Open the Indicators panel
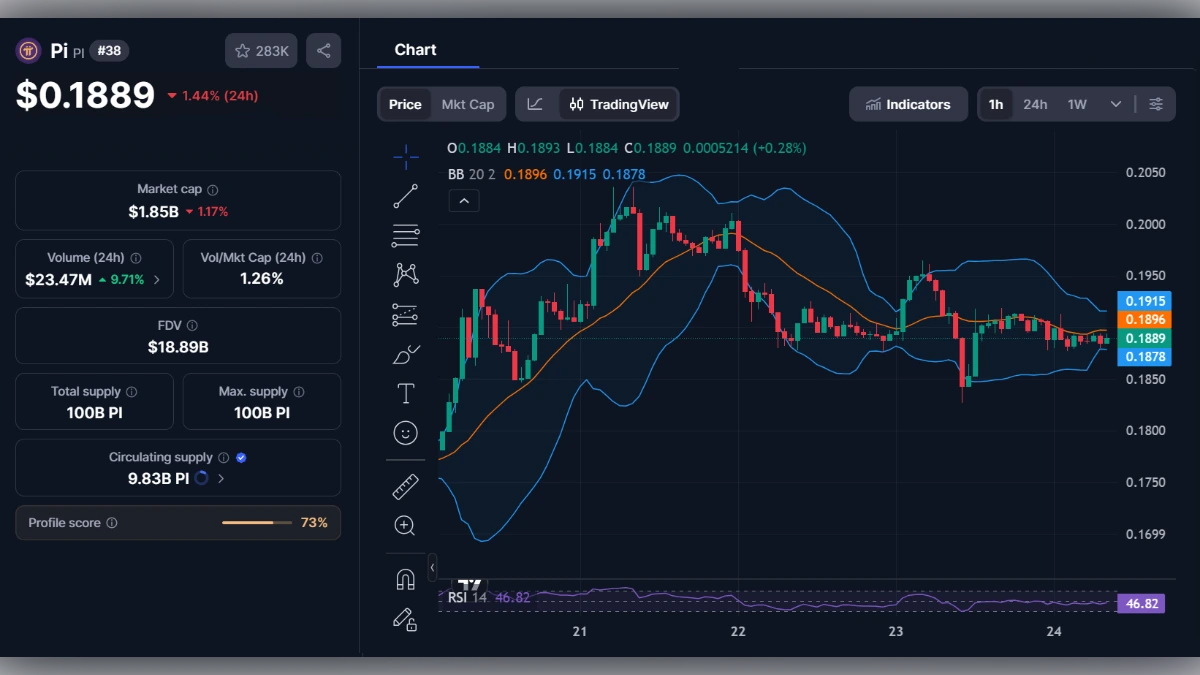 coord(908,103)
